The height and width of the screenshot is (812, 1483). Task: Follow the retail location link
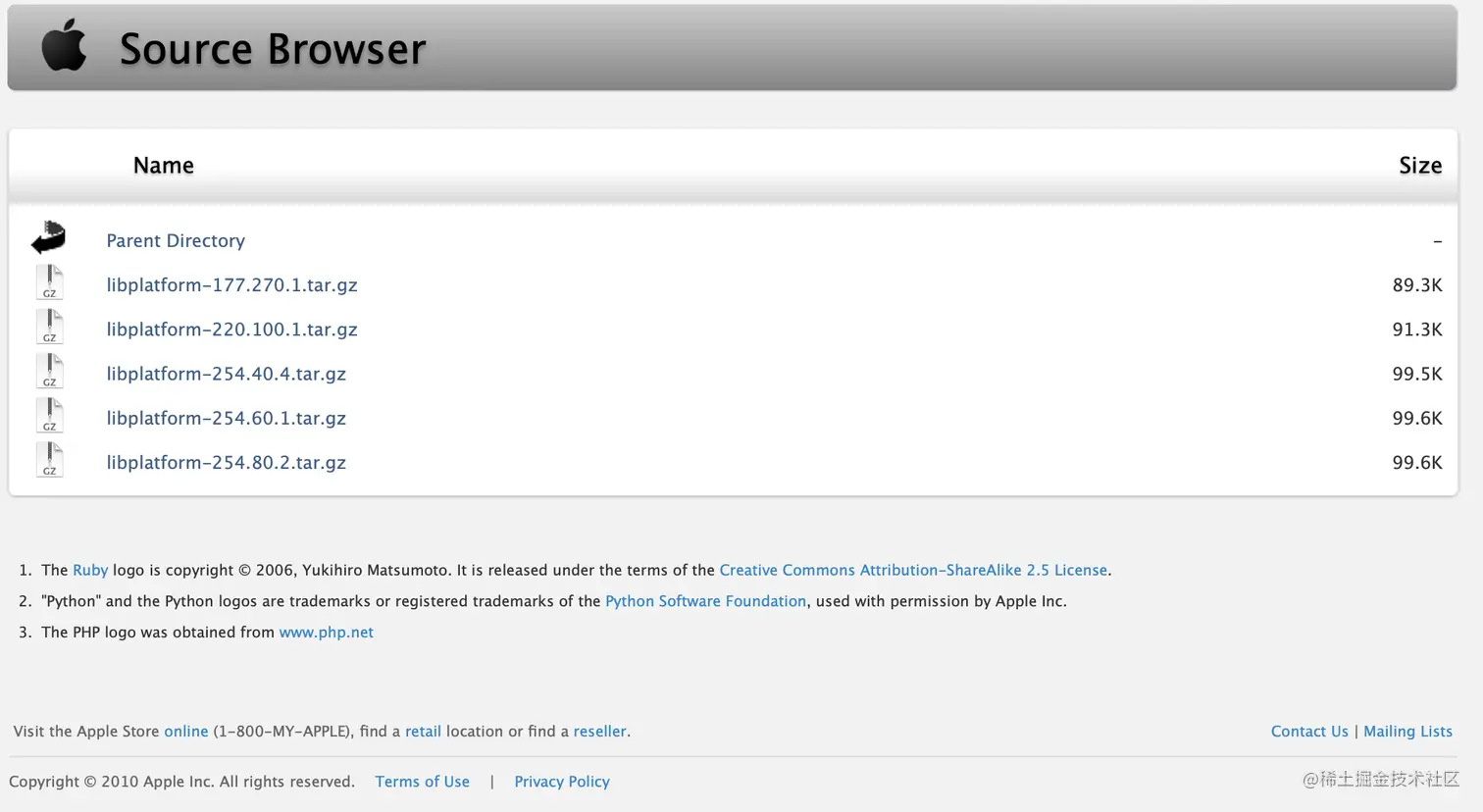click(423, 732)
